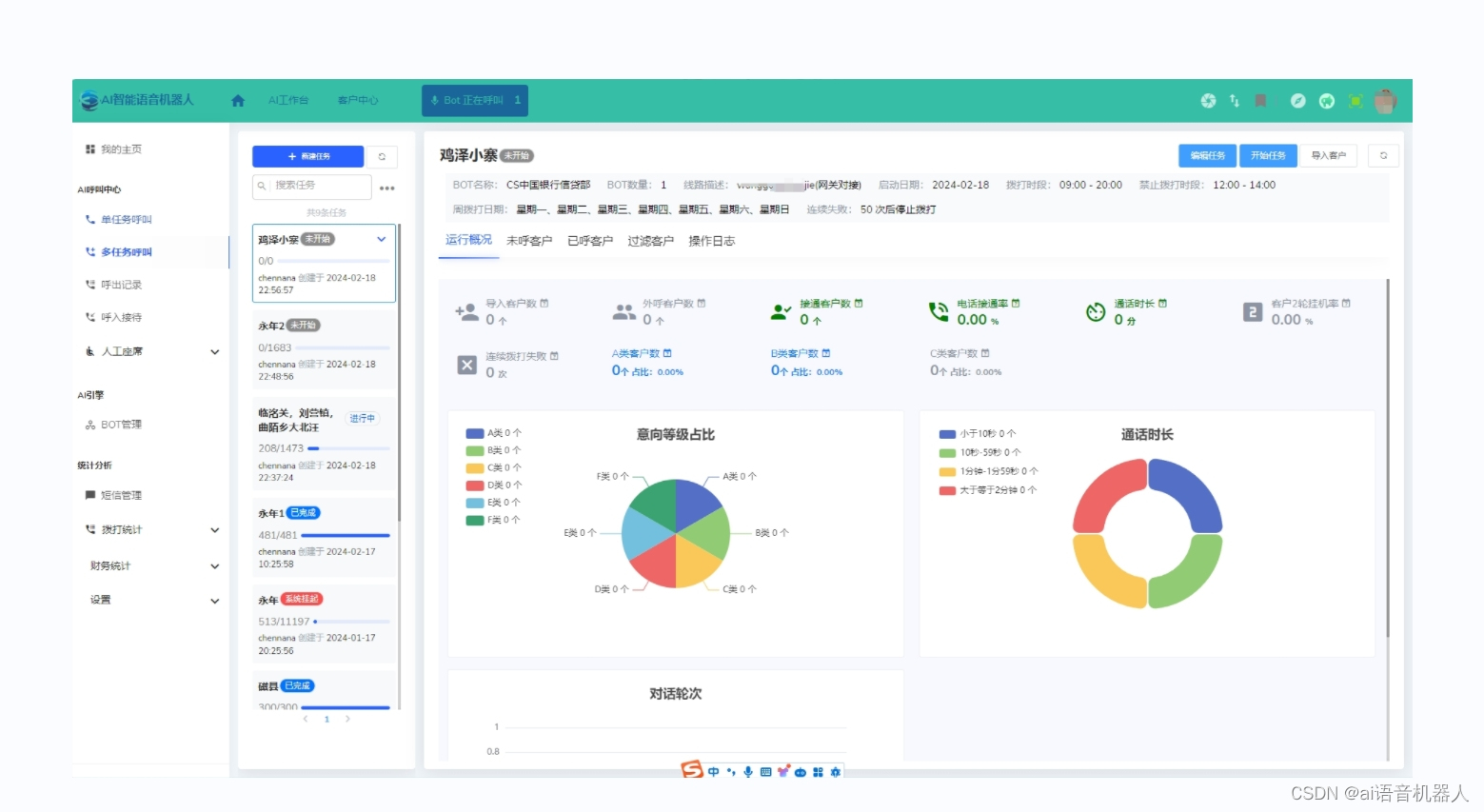
Task: Click the refresh icon beside 新建任务
Action: point(382,156)
